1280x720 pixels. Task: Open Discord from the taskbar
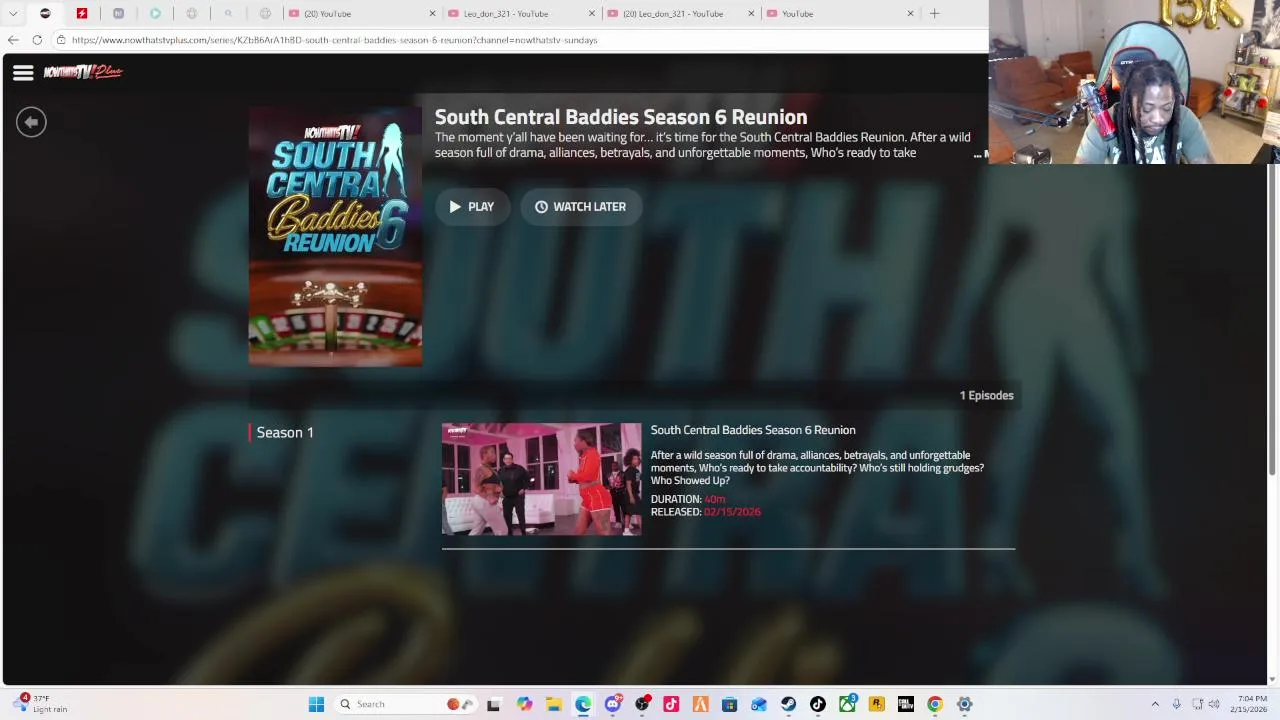(x=613, y=704)
